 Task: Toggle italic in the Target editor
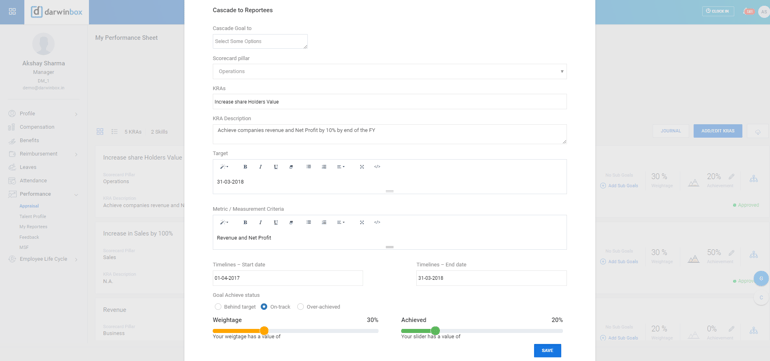(x=260, y=167)
